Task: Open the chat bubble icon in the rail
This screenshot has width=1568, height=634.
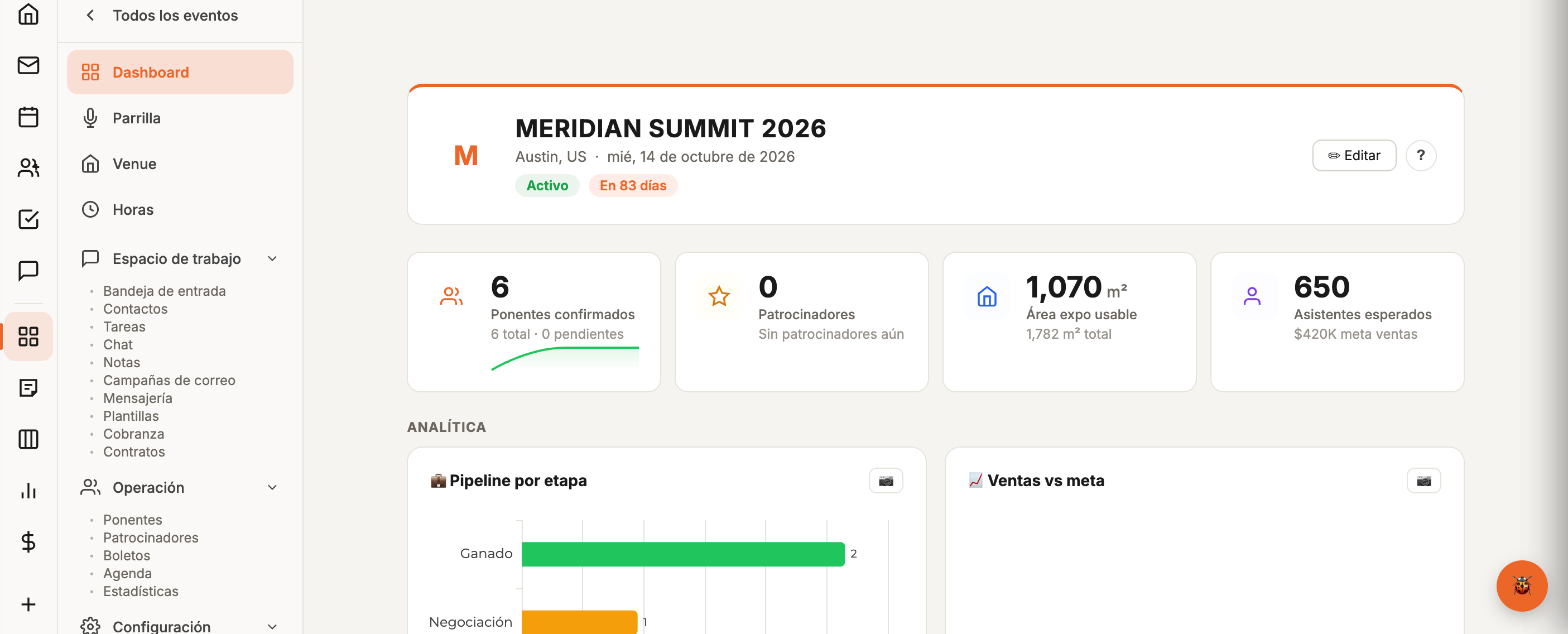Action: click(28, 270)
